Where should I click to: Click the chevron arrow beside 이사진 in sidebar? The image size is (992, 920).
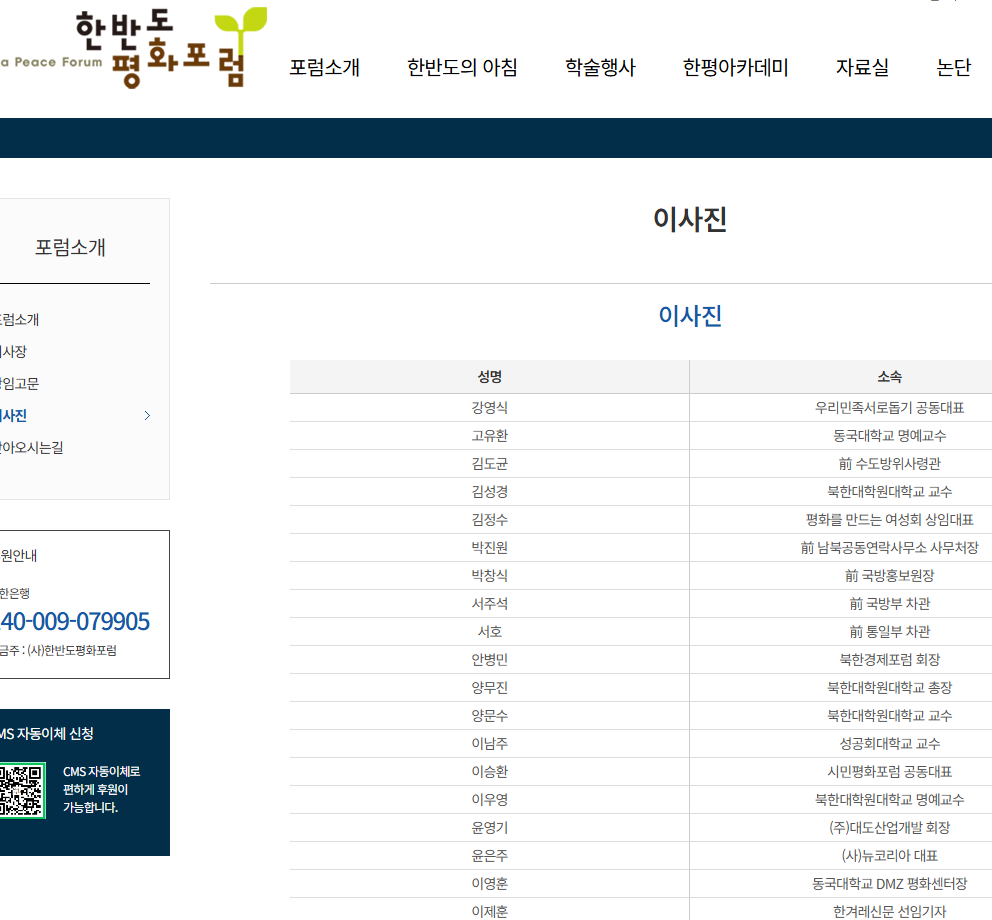147,416
